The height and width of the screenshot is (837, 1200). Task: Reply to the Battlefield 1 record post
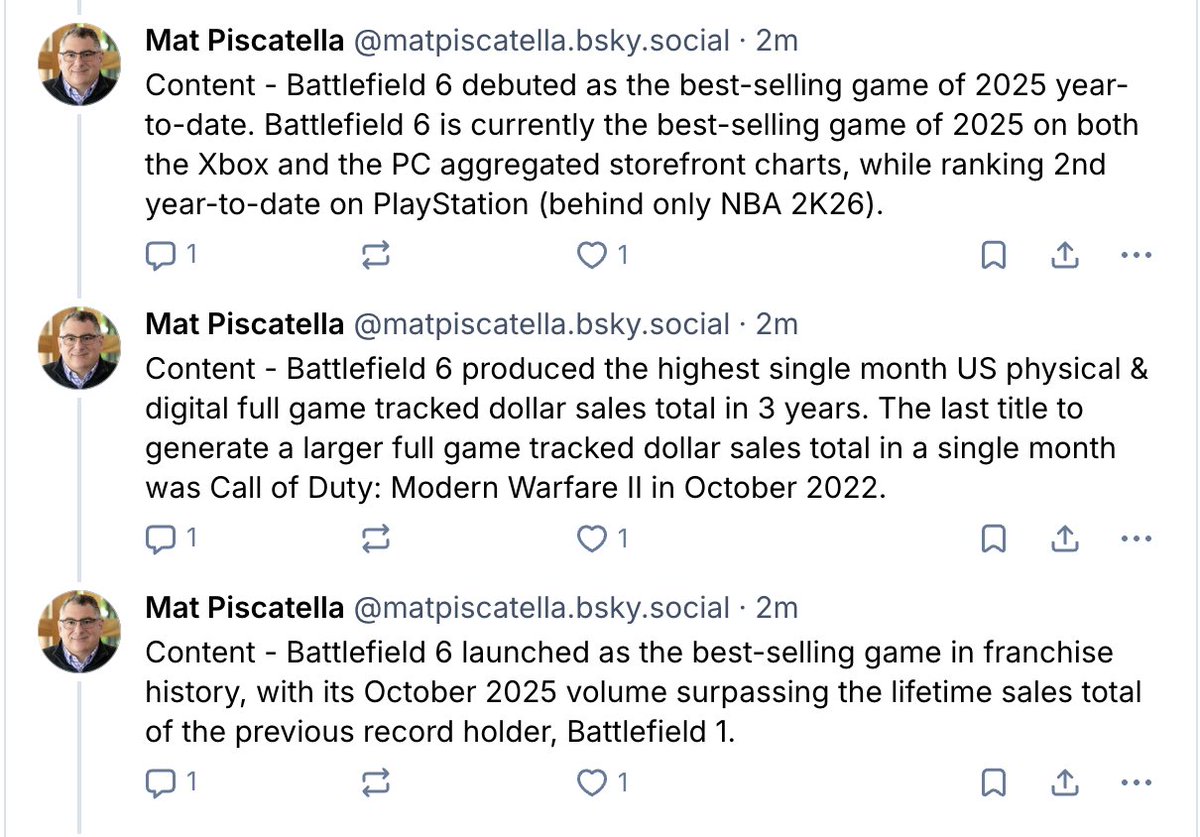[160, 783]
